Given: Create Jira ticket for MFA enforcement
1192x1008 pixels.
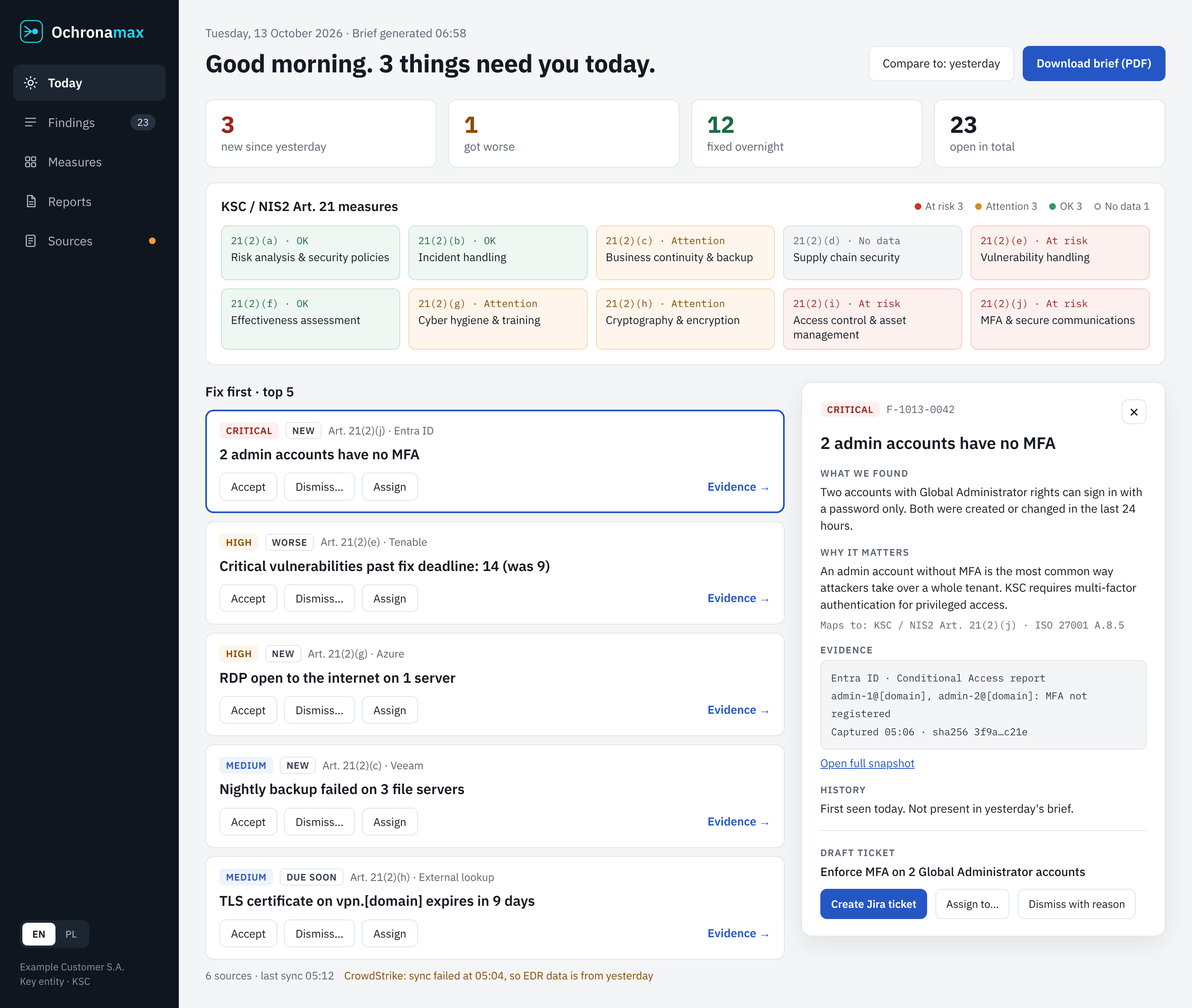Looking at the screenshot, I should [x=873, y=904].
